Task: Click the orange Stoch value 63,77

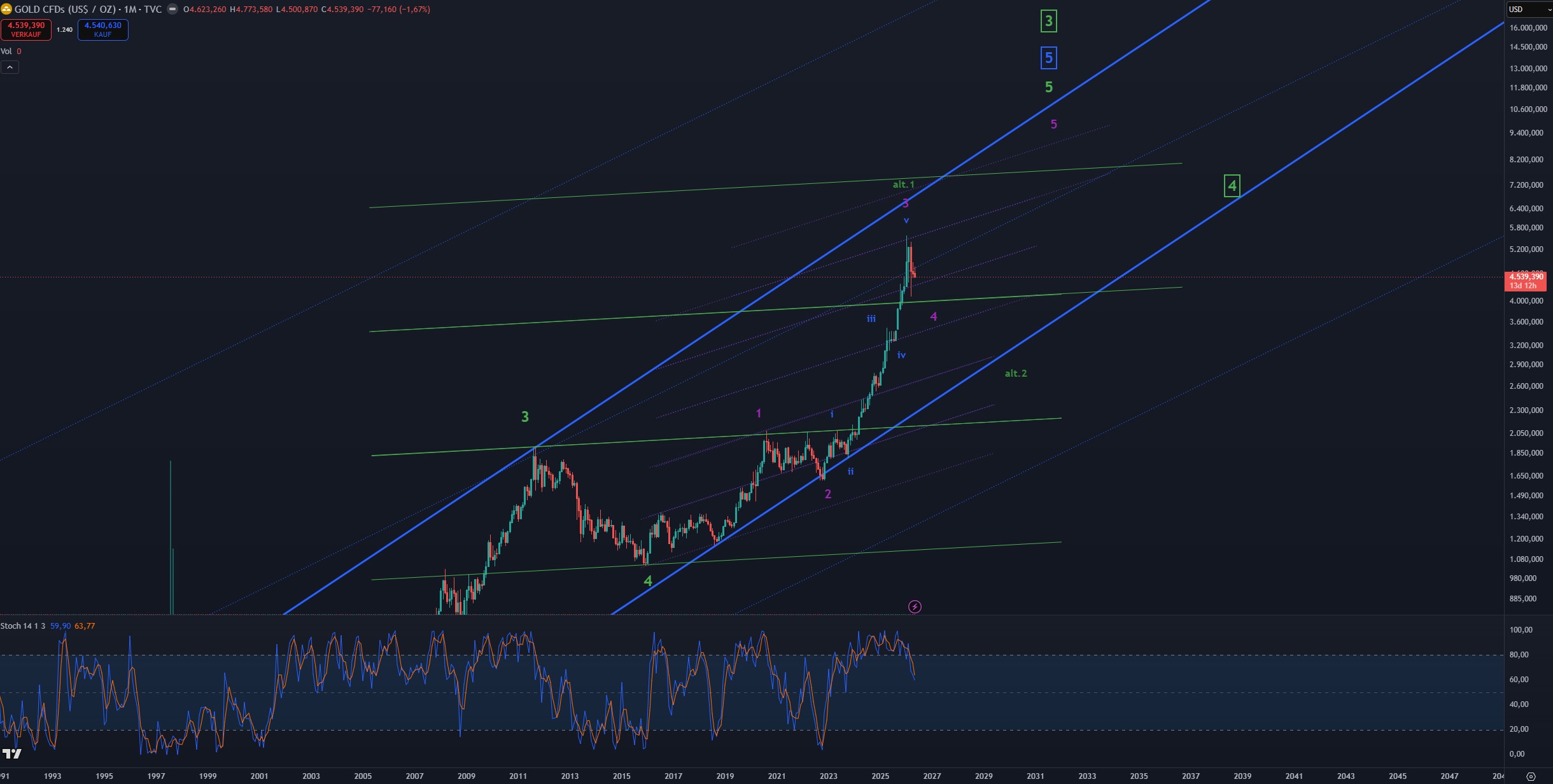Action: (85, 626)
